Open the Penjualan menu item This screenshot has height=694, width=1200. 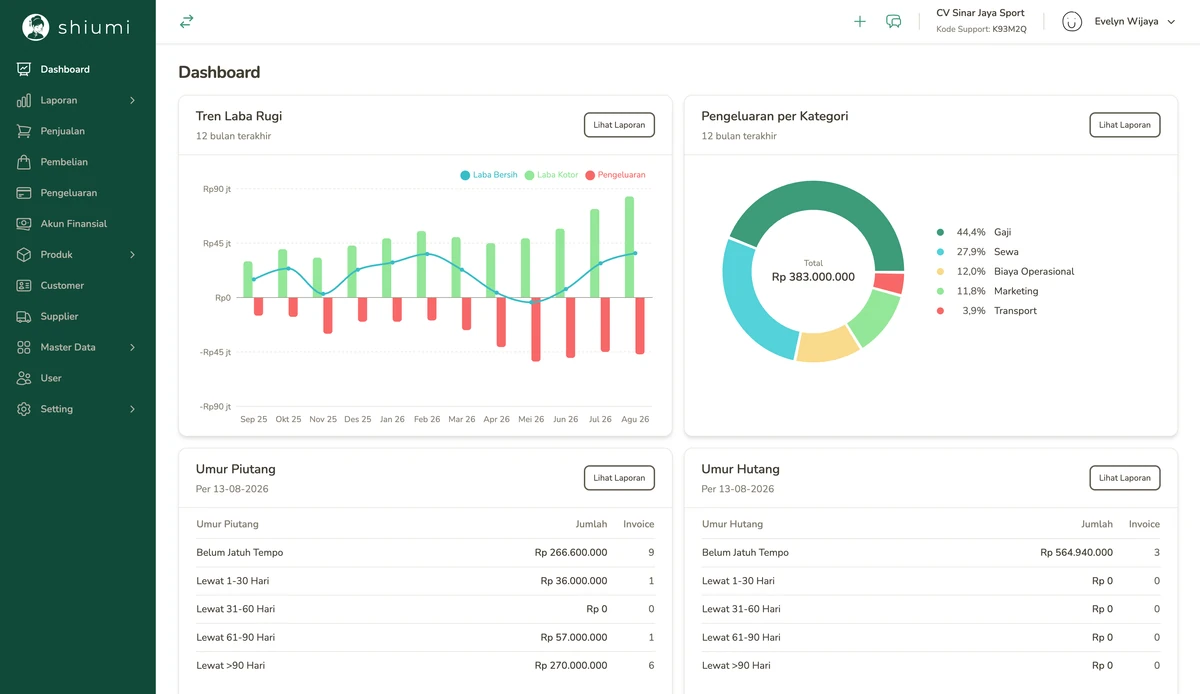pyautogui.click(x=78, y=131)
